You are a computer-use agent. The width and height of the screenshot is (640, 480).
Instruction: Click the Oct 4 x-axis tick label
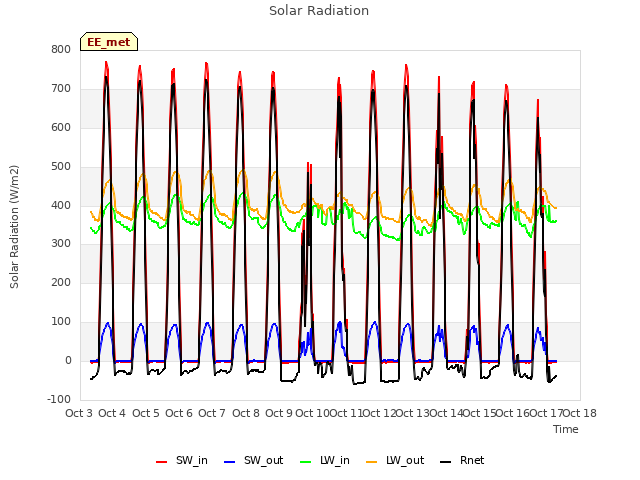pos(112,413)
